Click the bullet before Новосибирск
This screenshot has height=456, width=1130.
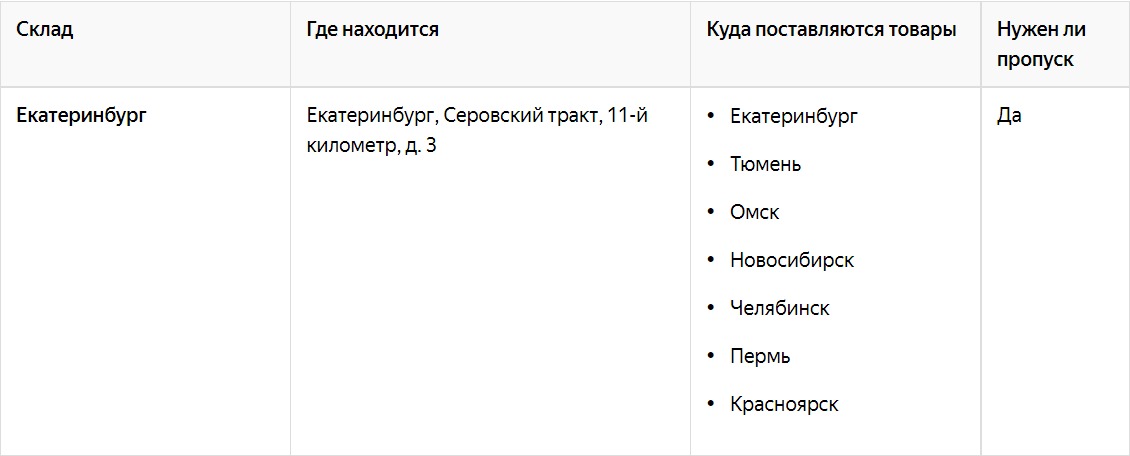click(x=712, y=260)
